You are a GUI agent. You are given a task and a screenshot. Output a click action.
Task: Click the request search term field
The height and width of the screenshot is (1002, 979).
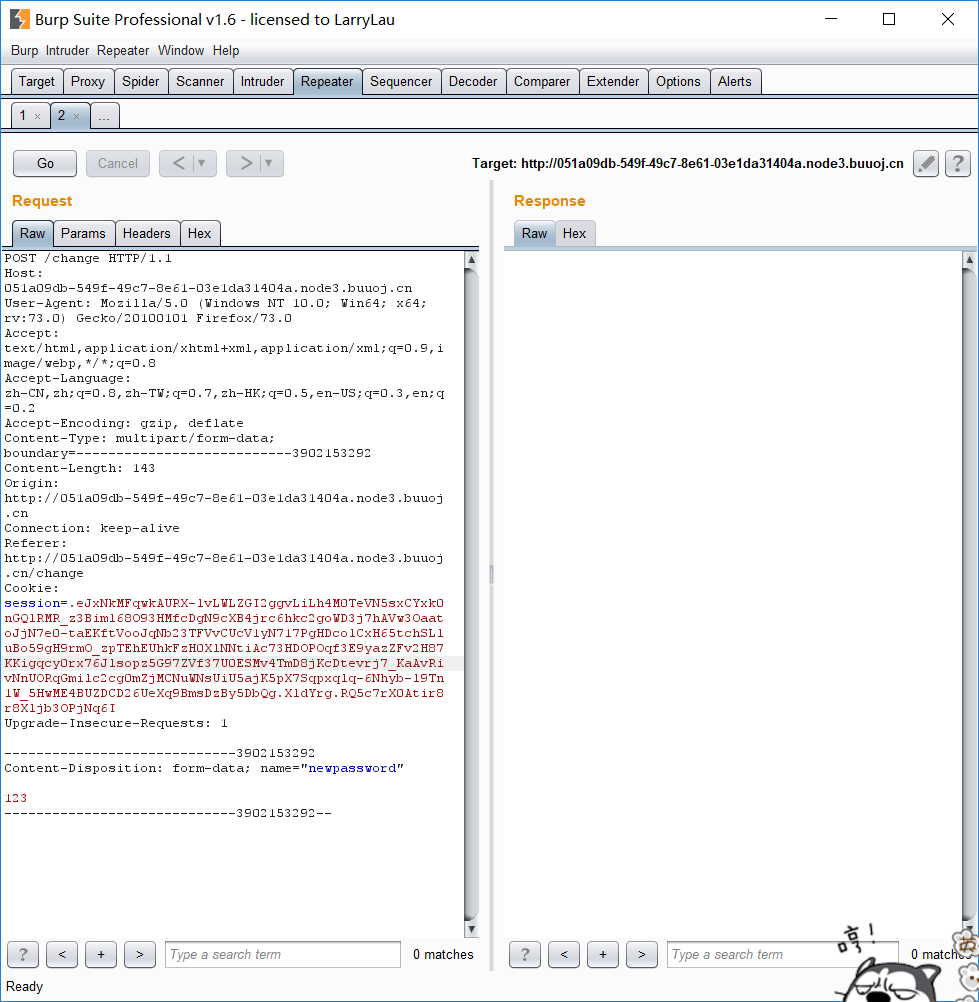pyautogui.click(x=283, y=954)
